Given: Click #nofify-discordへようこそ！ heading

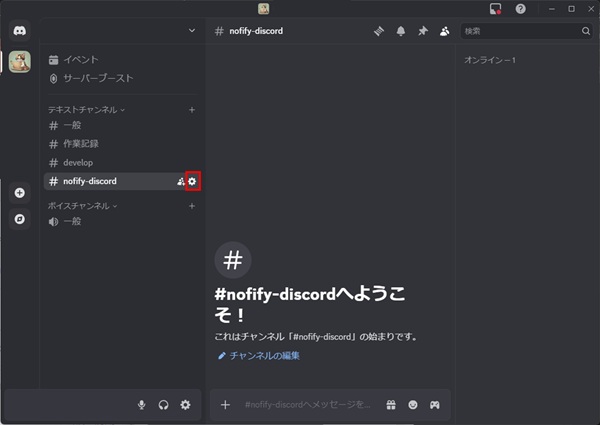Looking at the screenshot, I should click(310, 305).
